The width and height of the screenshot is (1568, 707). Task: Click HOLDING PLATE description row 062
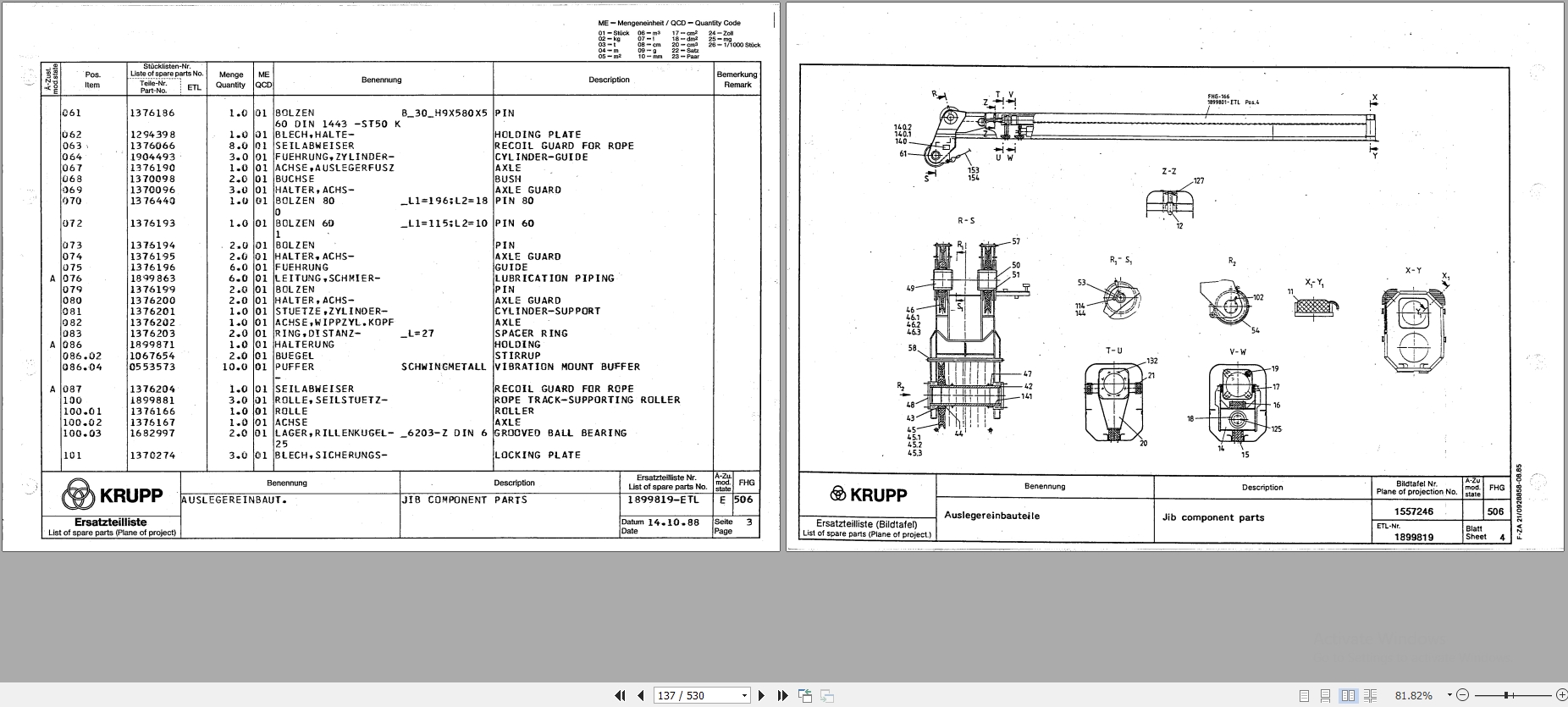538,135
